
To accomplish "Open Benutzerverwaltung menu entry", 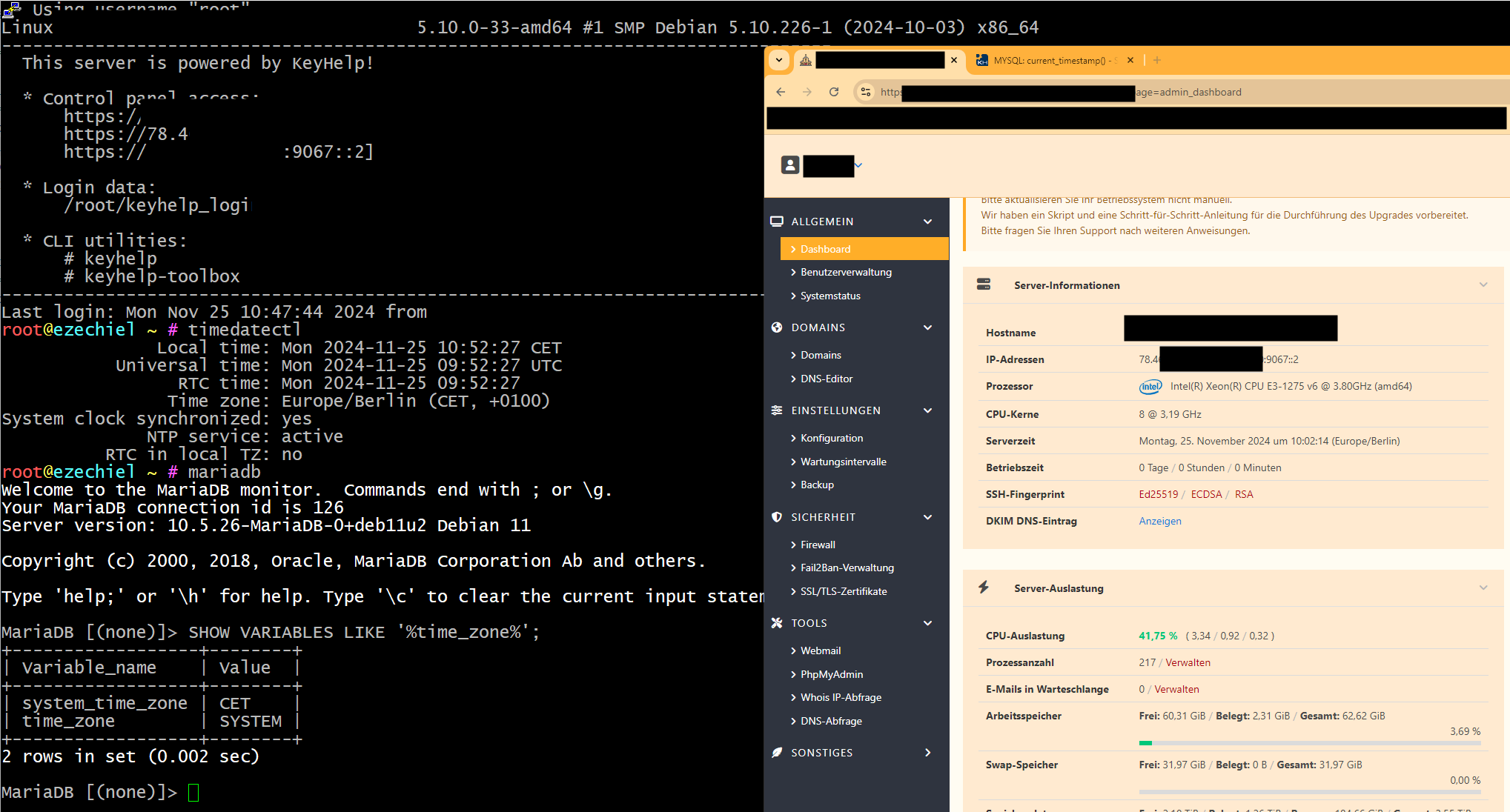I will [x=846, y=272].
